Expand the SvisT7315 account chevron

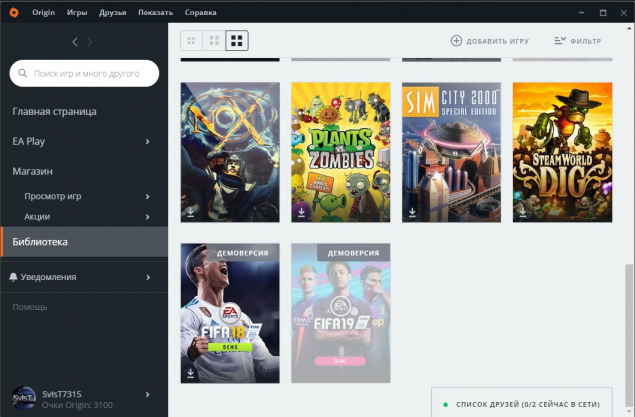pos(147,394)
